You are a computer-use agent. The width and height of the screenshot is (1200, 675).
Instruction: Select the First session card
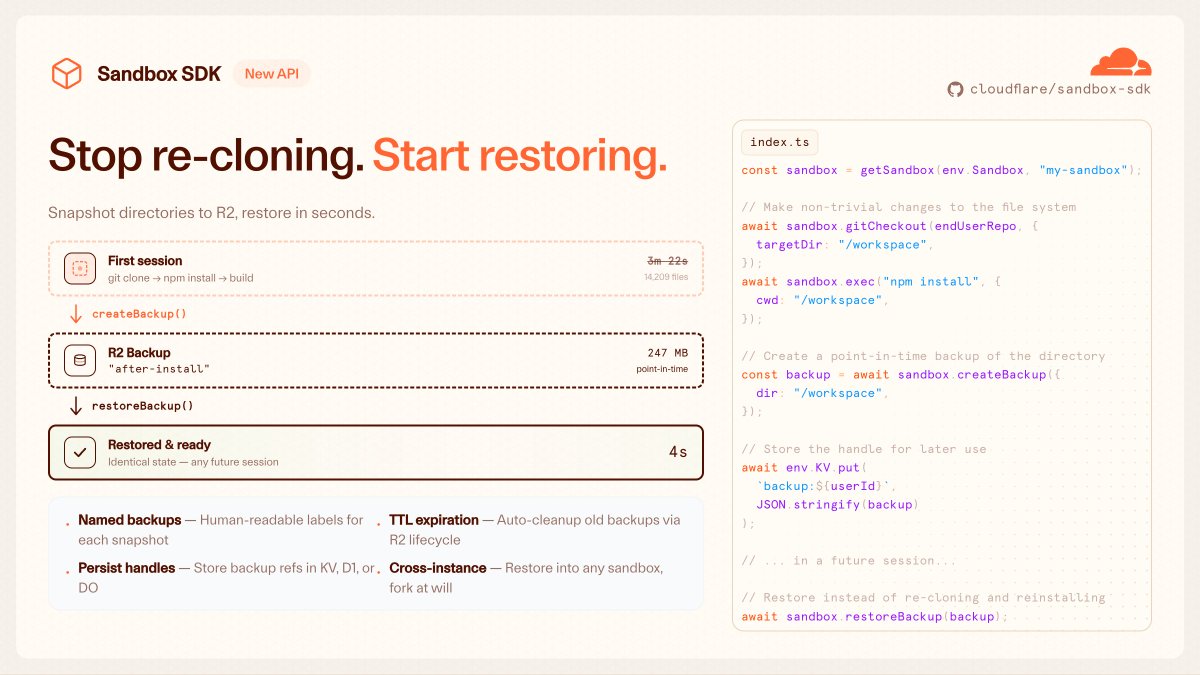(376, 268)
